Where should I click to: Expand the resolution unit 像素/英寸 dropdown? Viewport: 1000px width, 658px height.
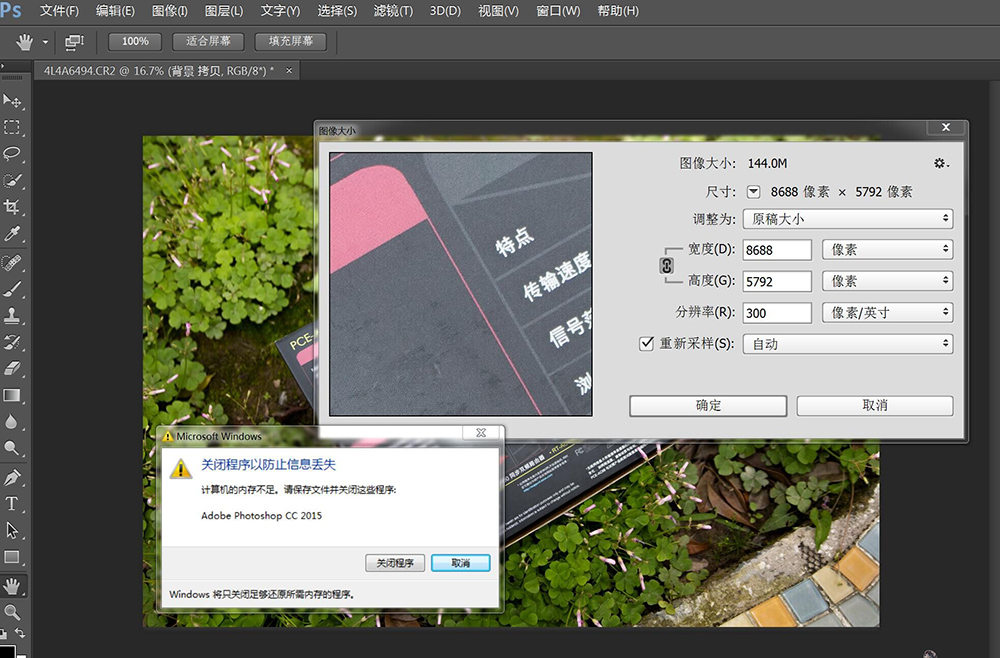coord(887,313)
